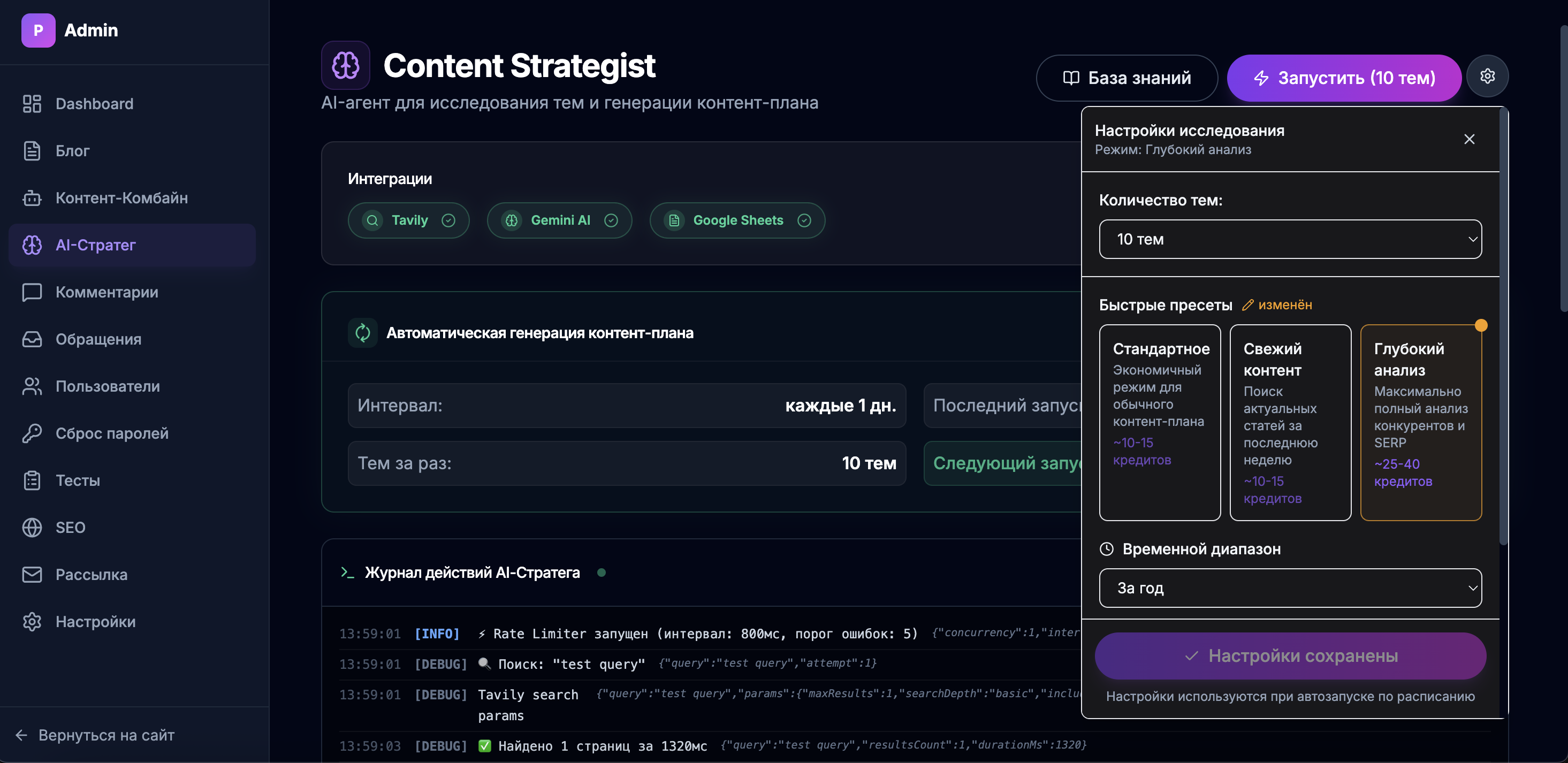
Task: Go to the SEO sidebar section
Action: coord(70,528)
